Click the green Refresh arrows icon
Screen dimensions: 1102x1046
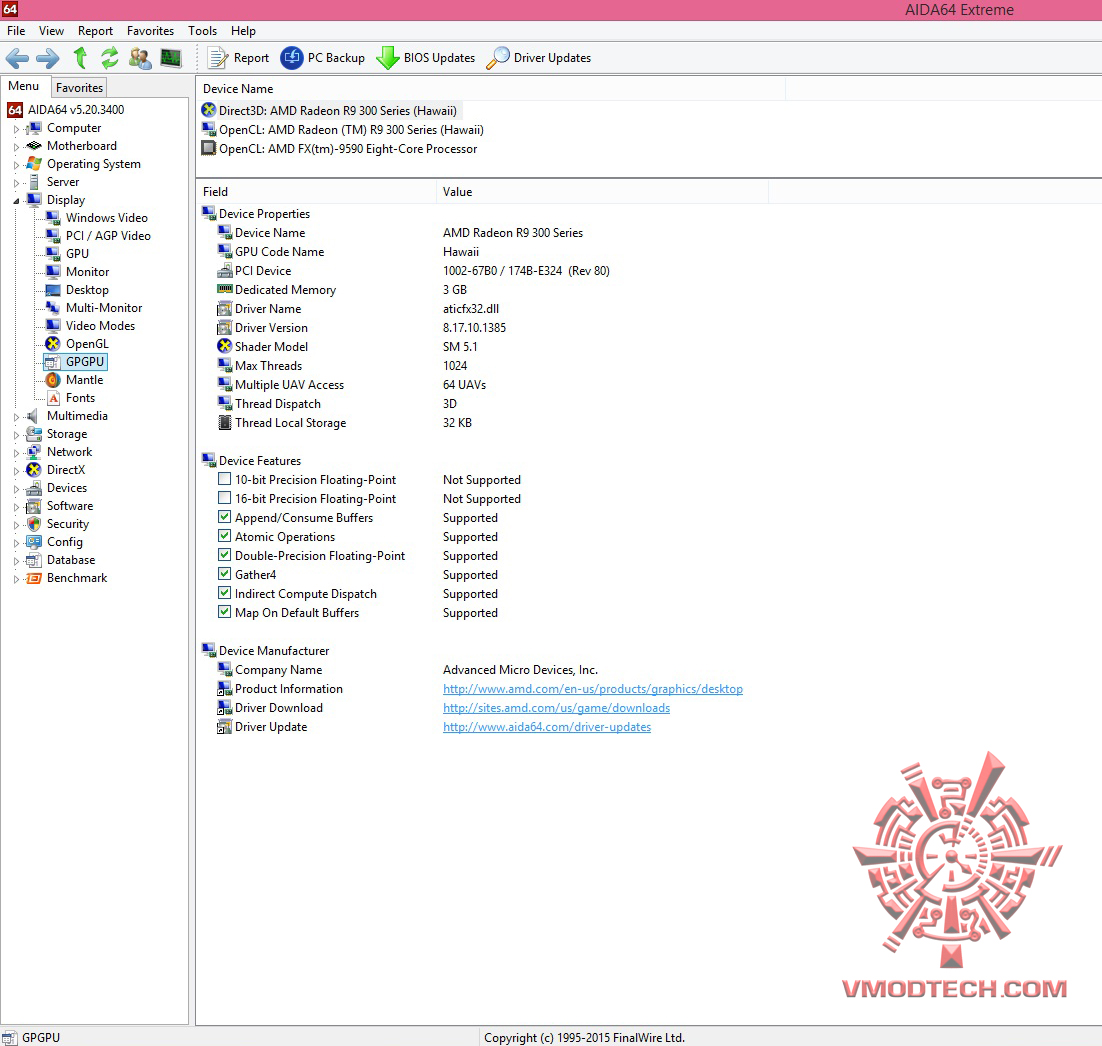110,58
